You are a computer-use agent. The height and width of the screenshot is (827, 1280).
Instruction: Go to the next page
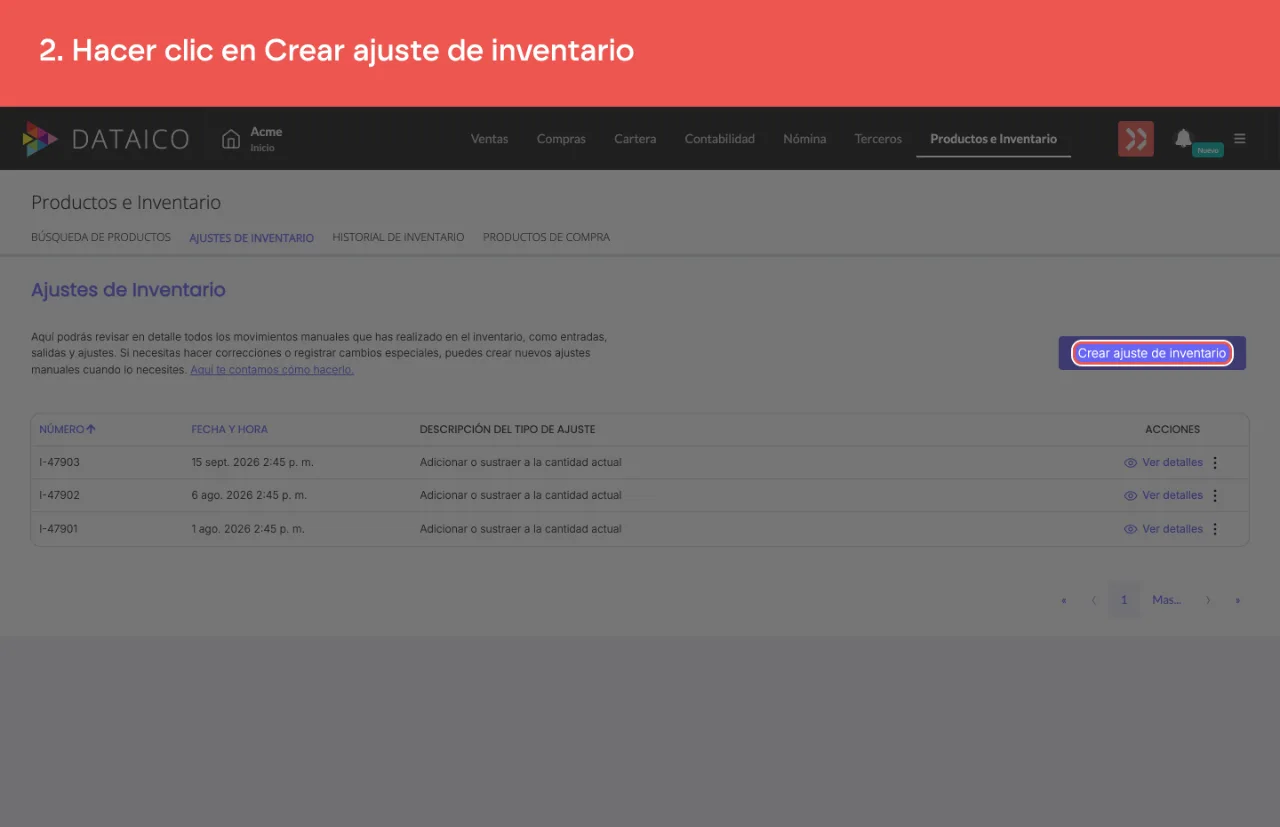click(x=1208, y=600)
